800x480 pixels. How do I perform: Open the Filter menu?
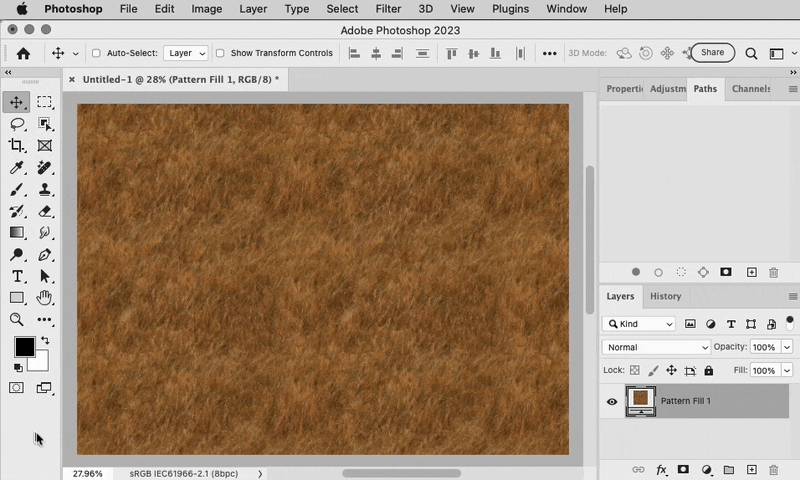pyautogui.click(x=388, y=9)
